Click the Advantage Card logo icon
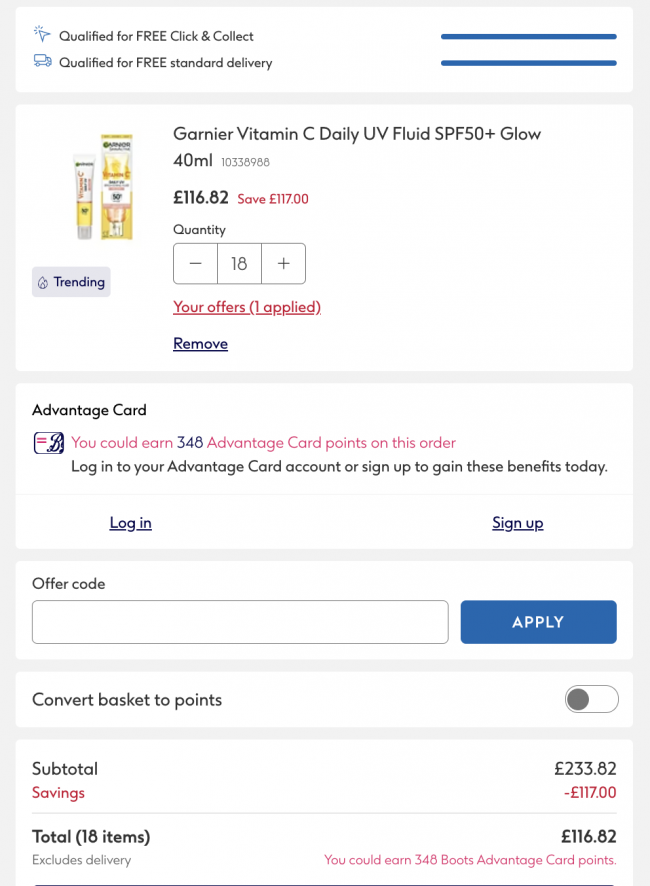The width and height of the screenshot is (650, 886). tap(49, 443)
